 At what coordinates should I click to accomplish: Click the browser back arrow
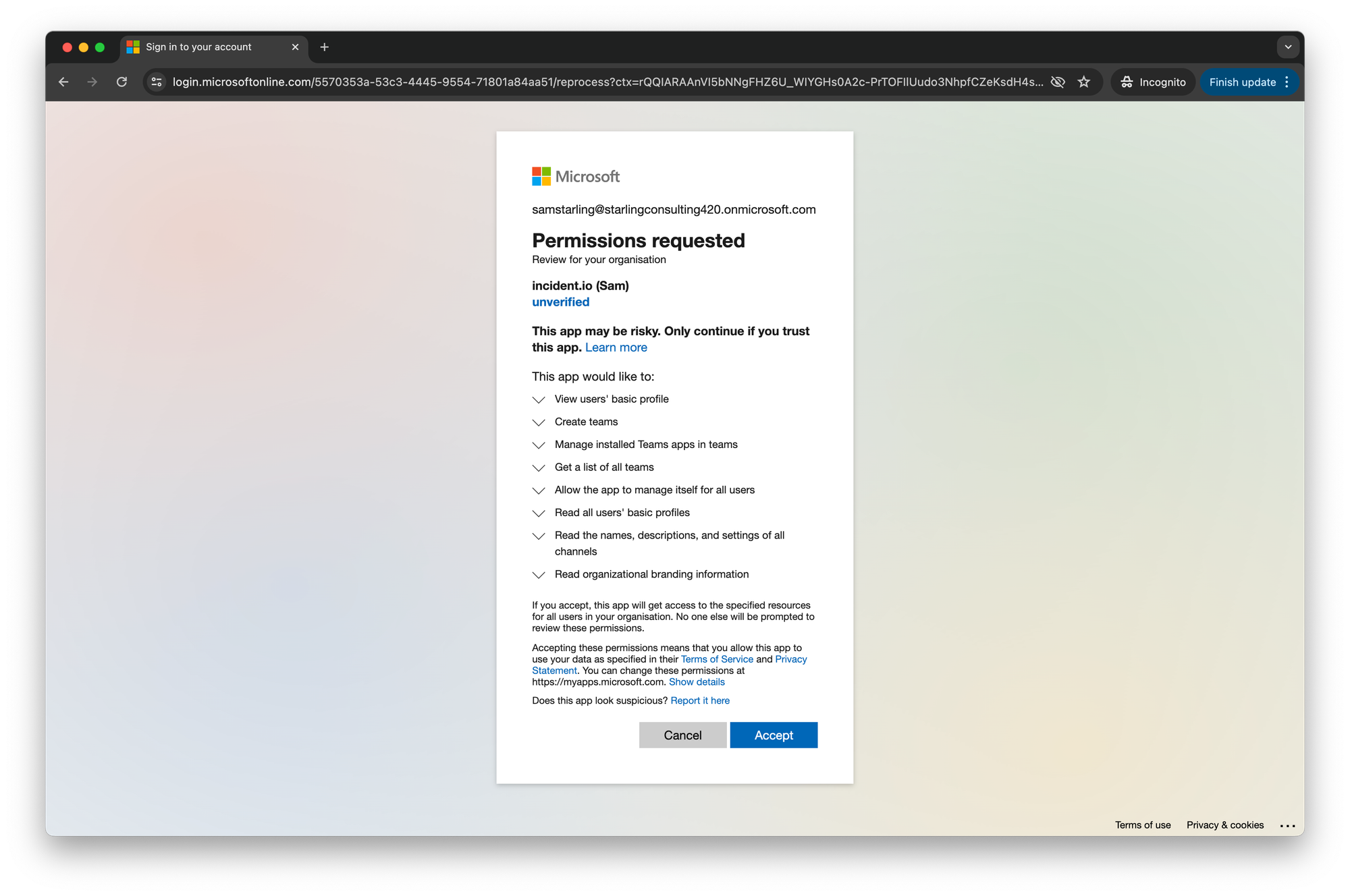coord(63,82)
